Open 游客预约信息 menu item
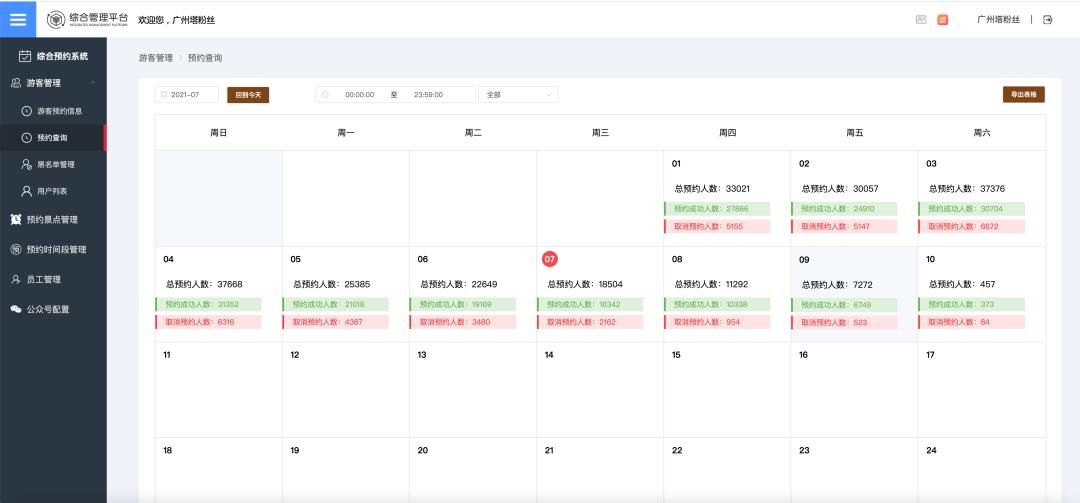The image size is (1080, 503). 53,110
